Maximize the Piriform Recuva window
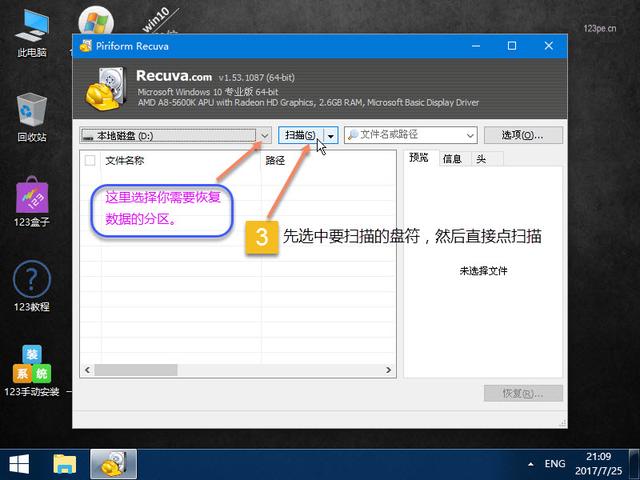 (512, 46)
